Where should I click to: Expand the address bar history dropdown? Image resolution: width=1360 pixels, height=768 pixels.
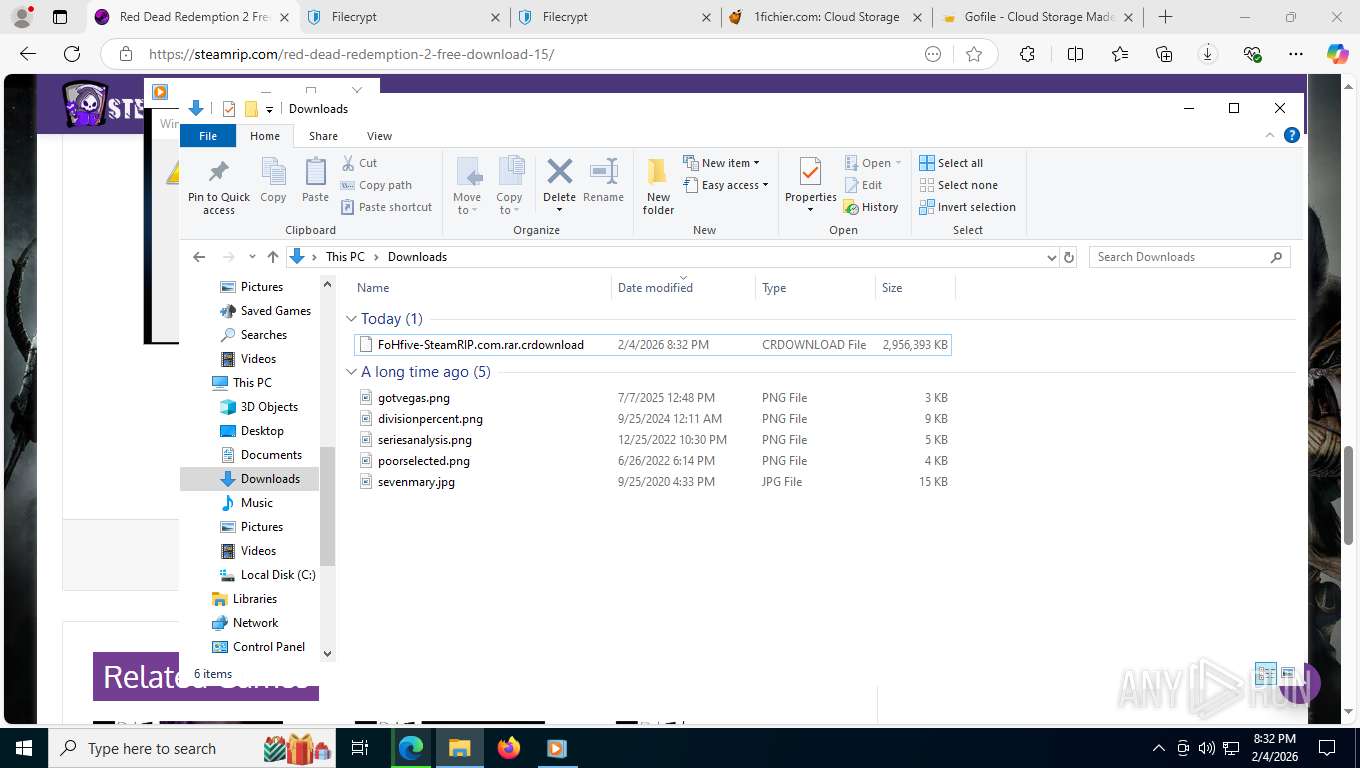1051,257
